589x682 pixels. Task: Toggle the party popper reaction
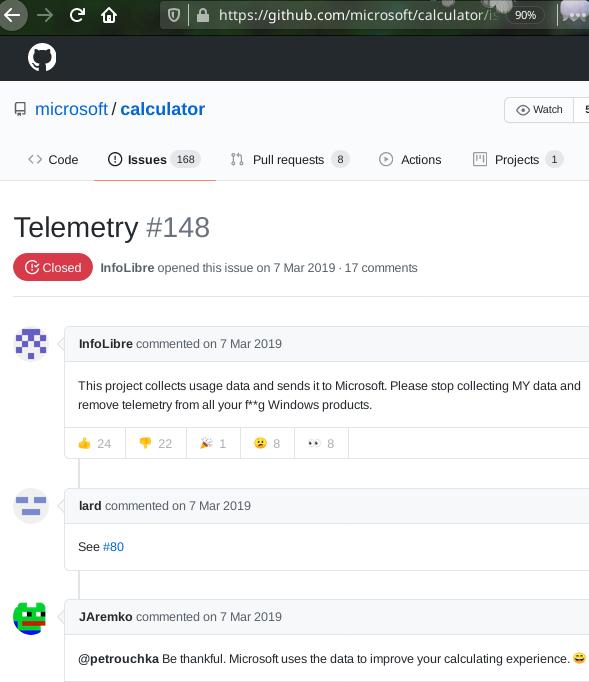[213, 443]
